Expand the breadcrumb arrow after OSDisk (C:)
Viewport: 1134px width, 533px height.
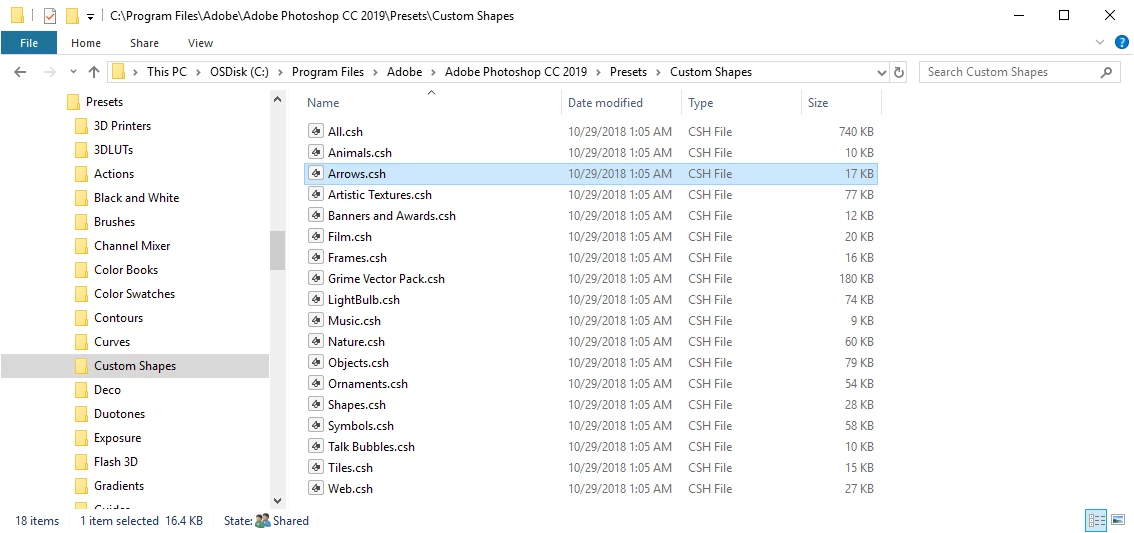tap(281, 72)
